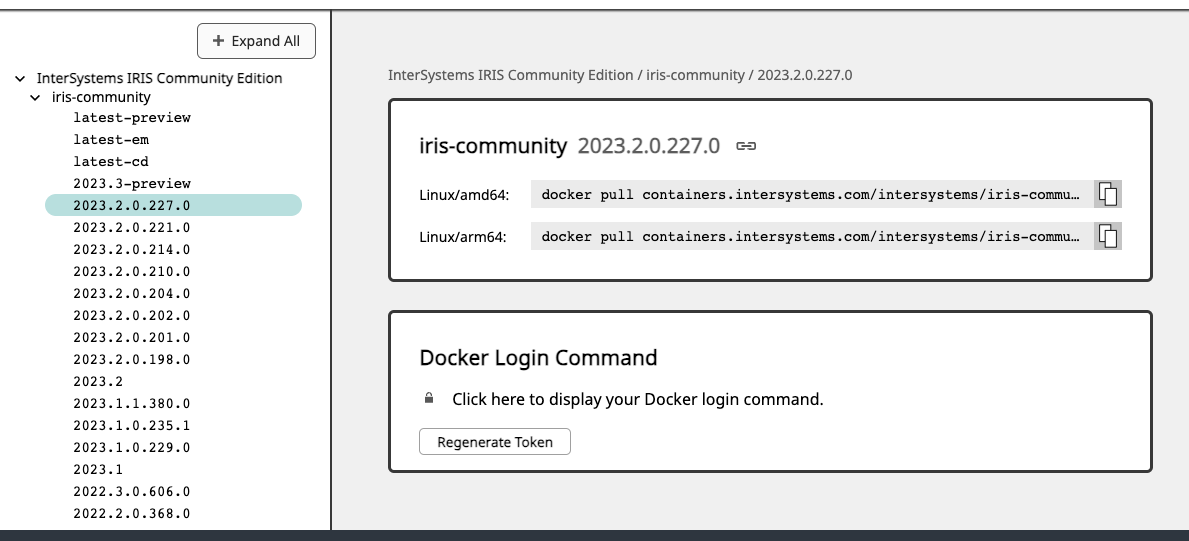
Task: Click the Linux/amd64 docker pull command text
Action: click(811, 194)
